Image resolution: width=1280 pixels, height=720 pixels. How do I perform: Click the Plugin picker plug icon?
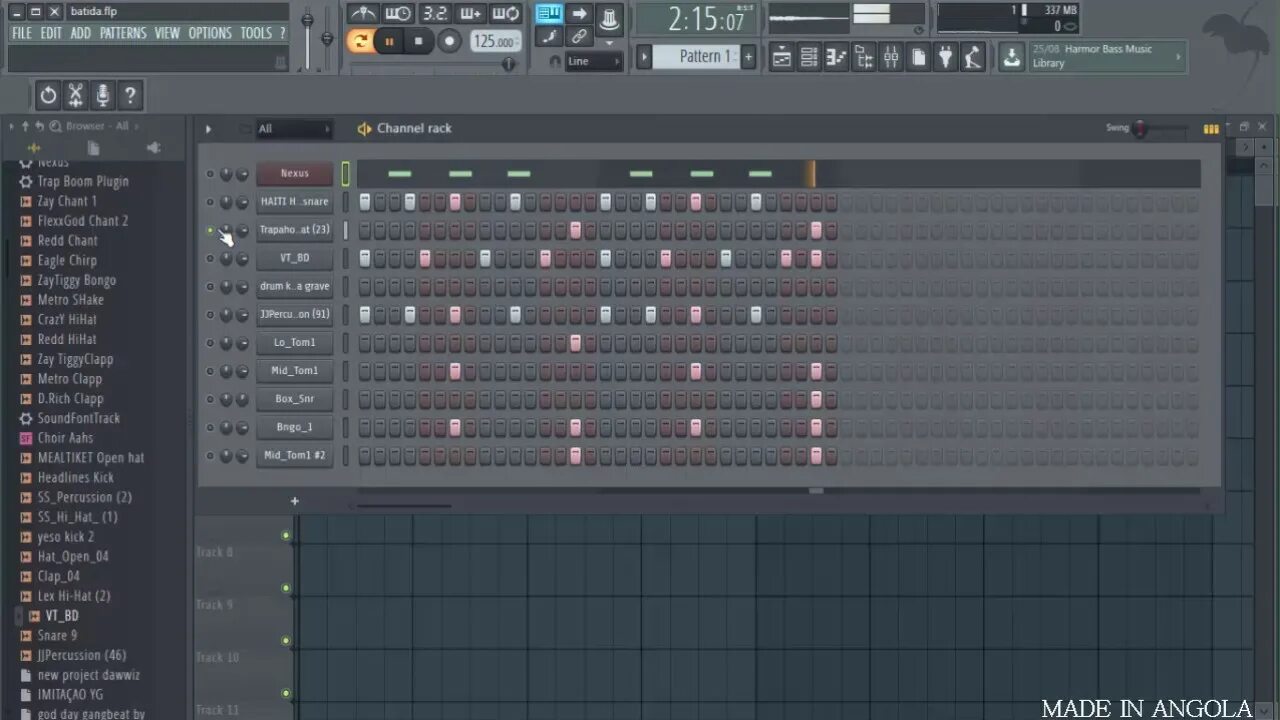(946, 56)
